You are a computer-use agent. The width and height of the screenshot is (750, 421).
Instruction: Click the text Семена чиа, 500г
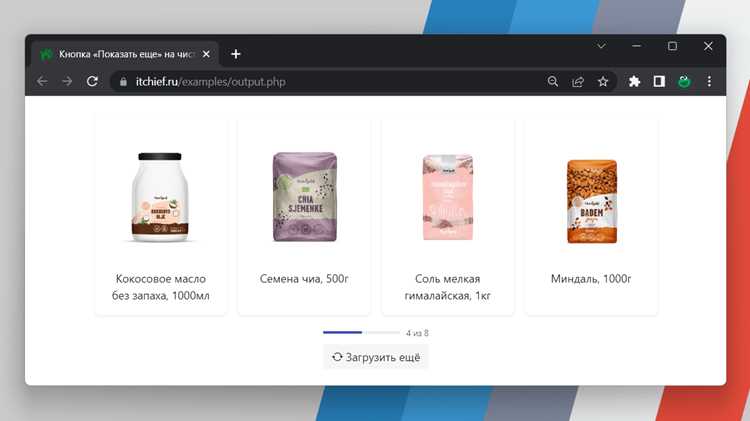304,278
